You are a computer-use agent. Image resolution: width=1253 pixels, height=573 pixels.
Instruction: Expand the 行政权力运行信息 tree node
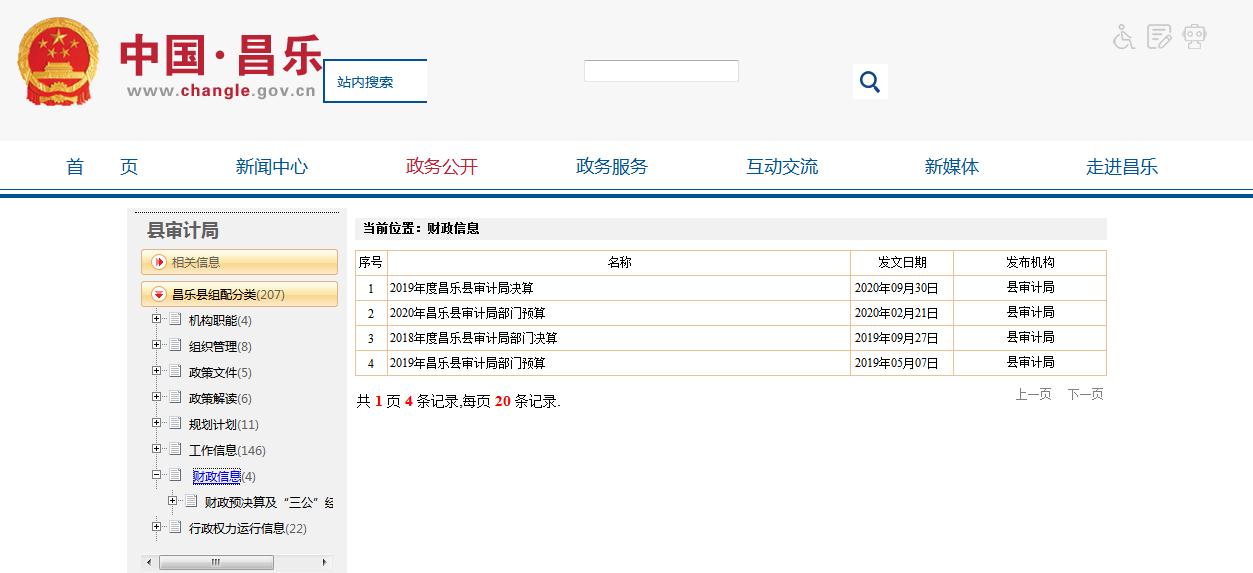coord(156,527)
